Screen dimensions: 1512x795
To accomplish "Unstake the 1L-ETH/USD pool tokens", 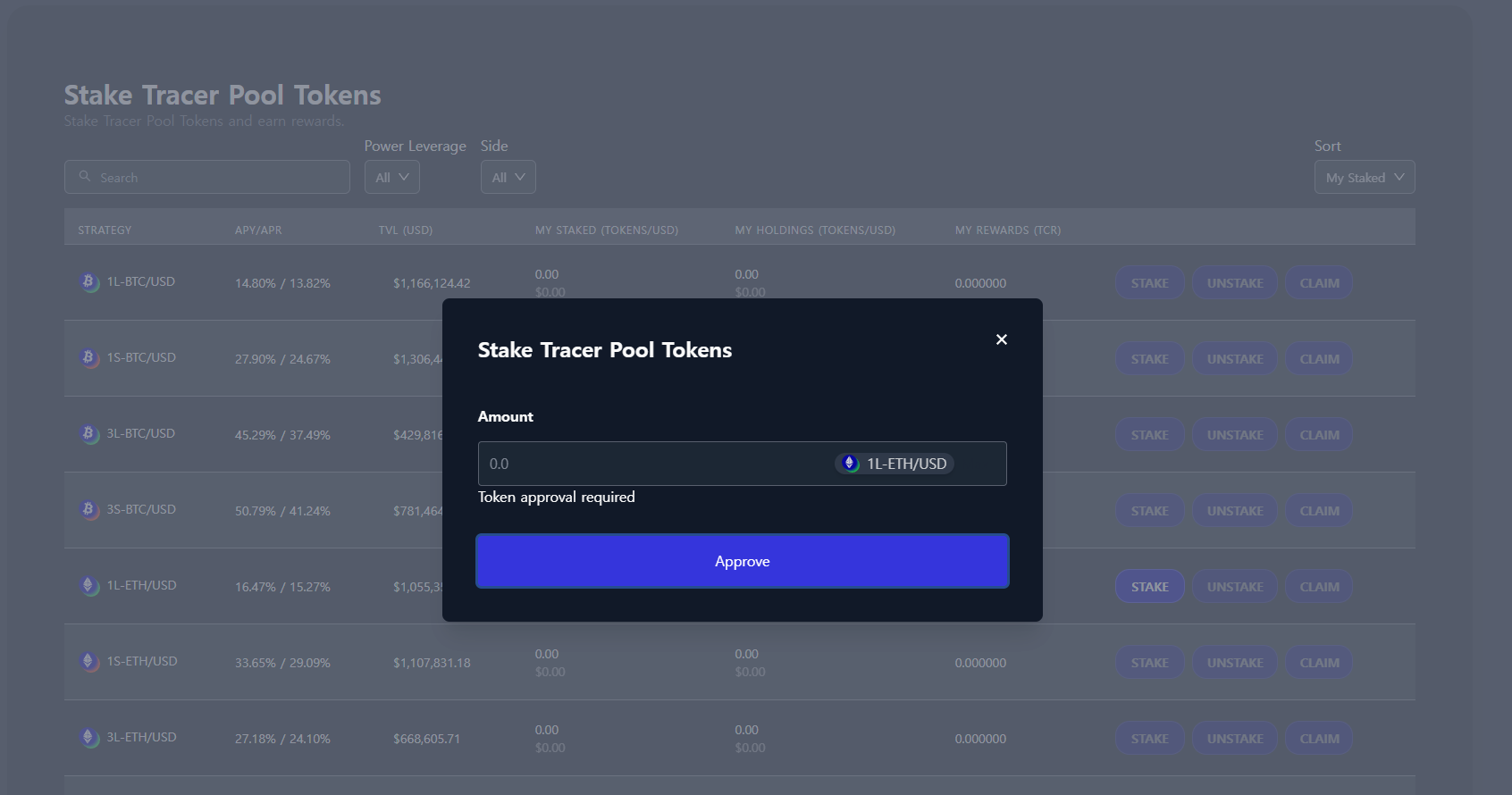I will click(x=1235, y=587).
